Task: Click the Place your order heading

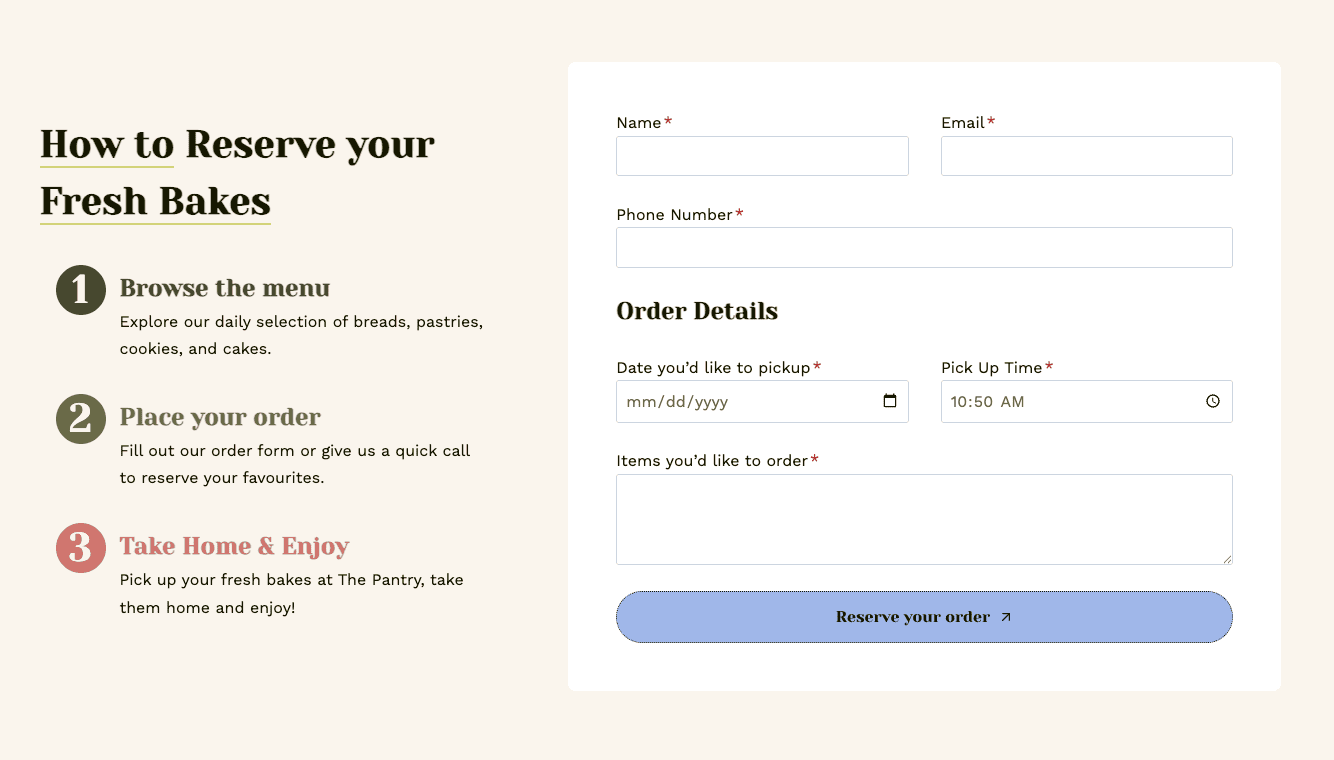Action: click(x=220, y=417)
